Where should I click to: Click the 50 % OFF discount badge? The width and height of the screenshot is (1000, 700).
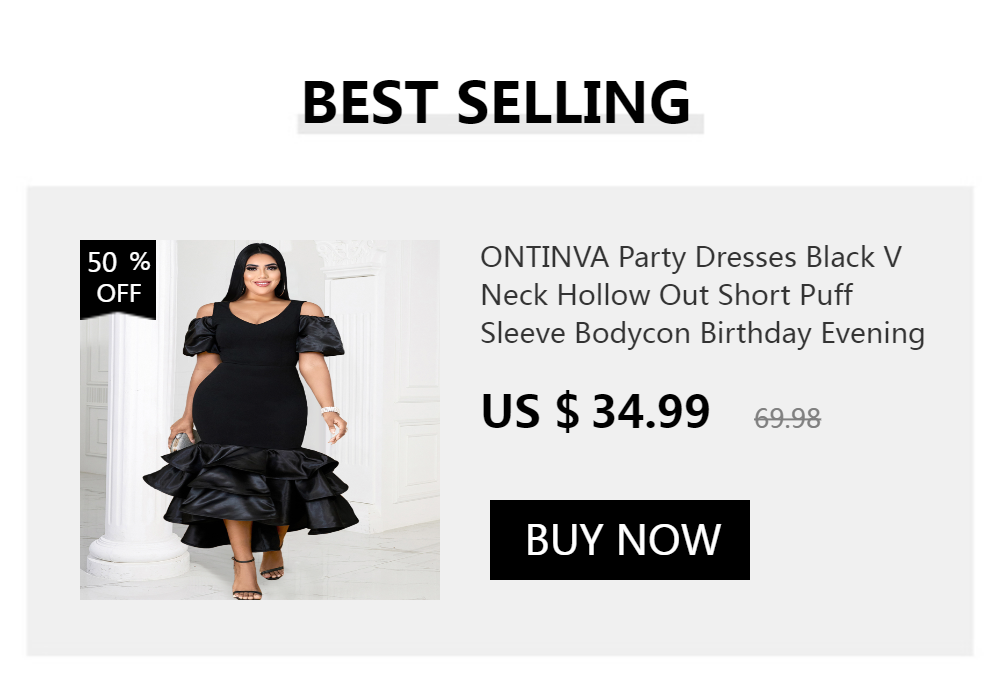(x=118, y=278)
